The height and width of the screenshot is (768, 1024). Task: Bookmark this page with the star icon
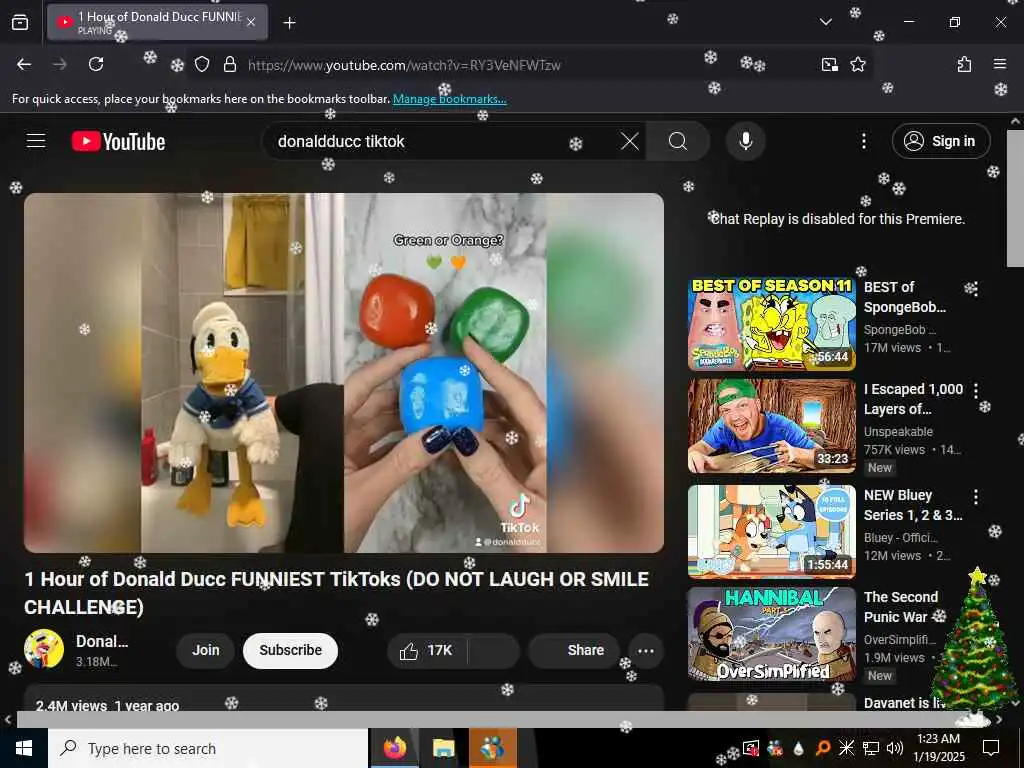click(857, 65)
